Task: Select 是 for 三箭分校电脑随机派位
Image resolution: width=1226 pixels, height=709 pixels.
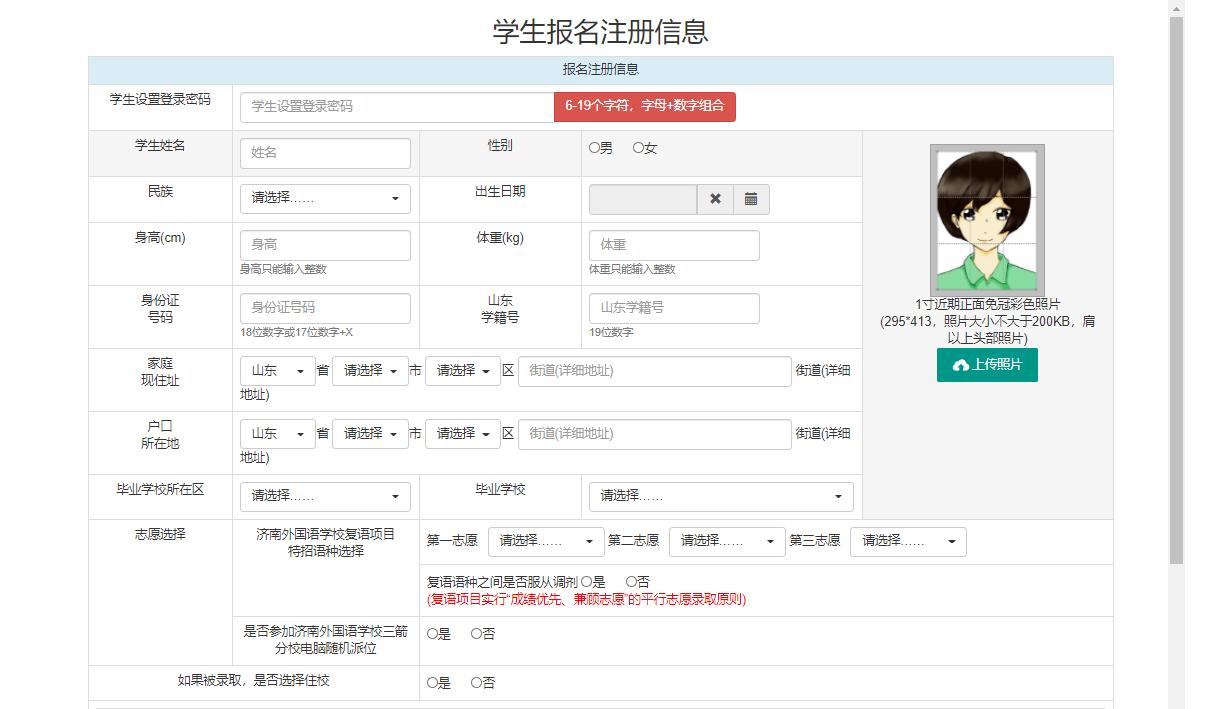Action: [432, 633]
